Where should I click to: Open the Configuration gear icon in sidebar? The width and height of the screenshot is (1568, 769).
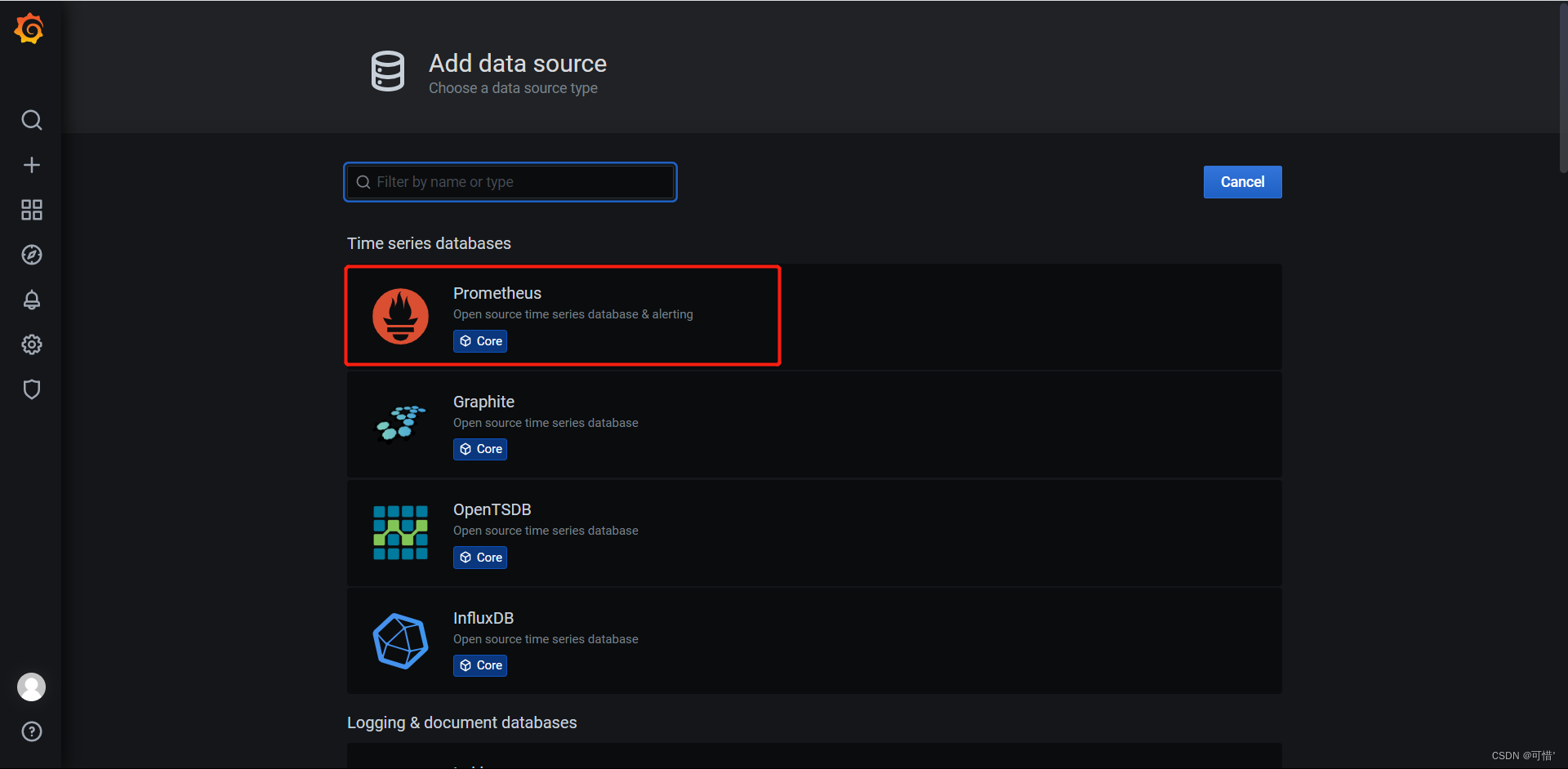[31, 344]
